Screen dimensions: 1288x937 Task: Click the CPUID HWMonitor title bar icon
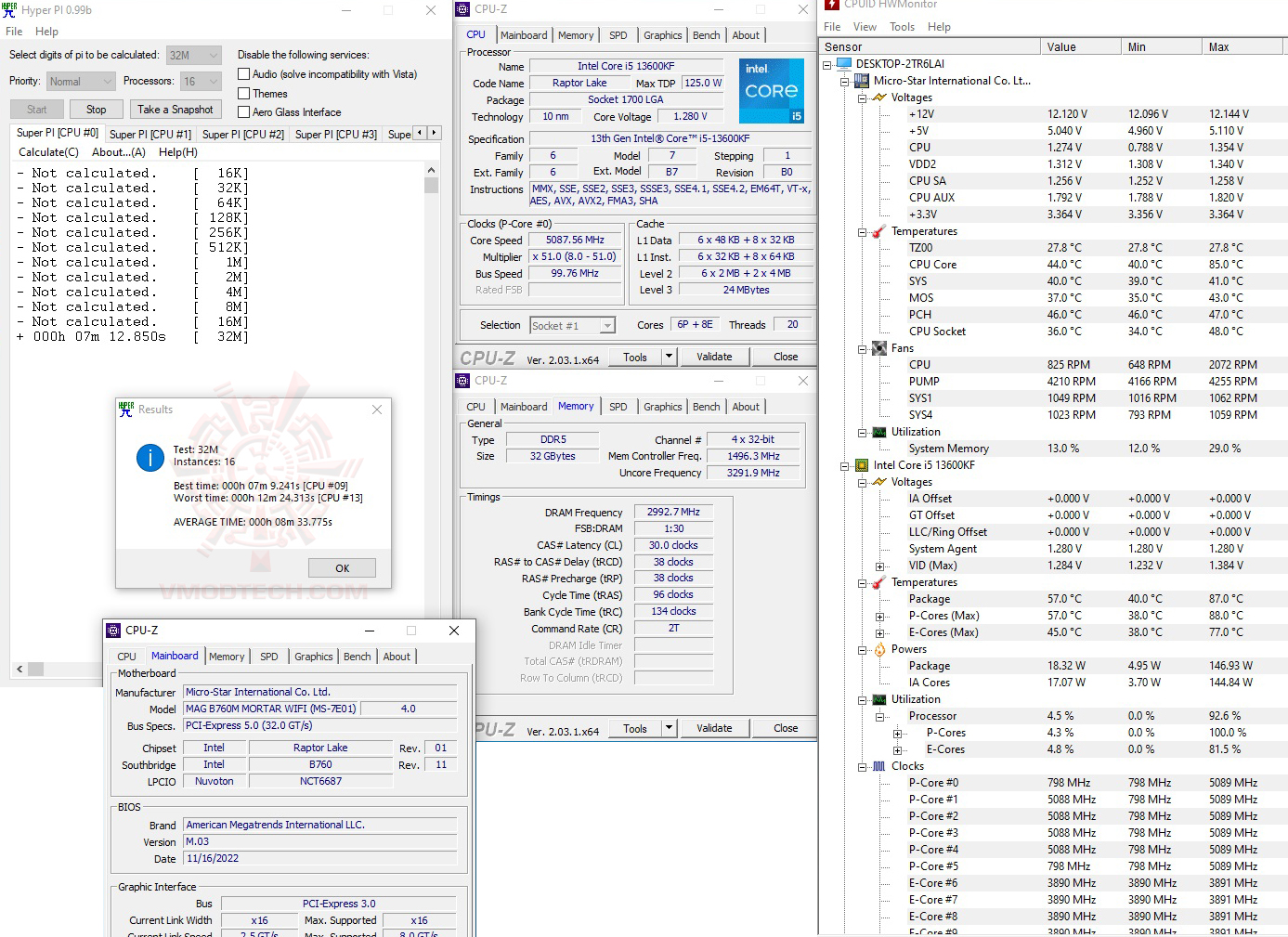[832, 5]
